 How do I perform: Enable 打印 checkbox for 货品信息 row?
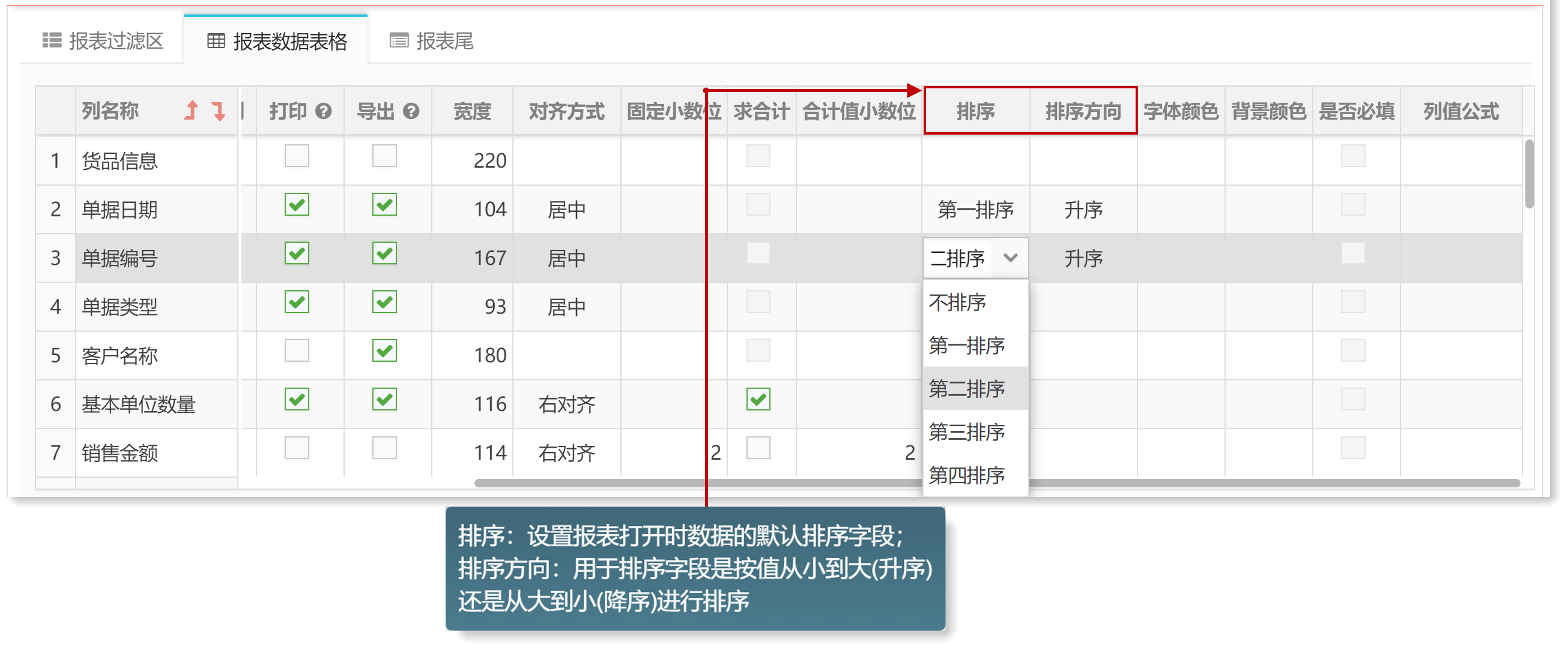tap(297, 156)
